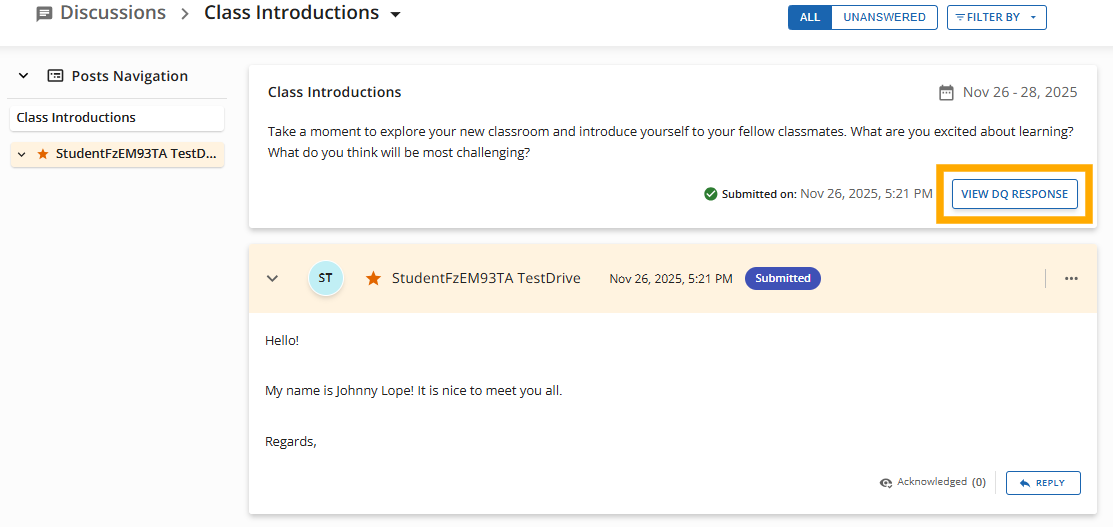Select Class Introductions in Posts Navigation

pyautogui.click(x=76, y=117)
